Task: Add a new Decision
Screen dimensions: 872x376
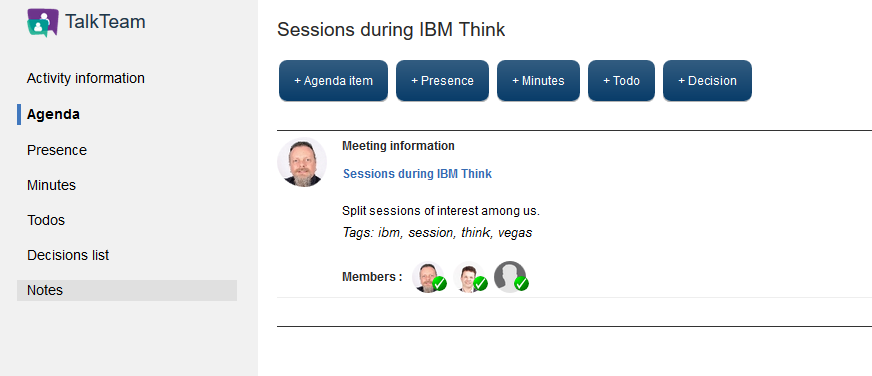Action: [x=707, y=81]
